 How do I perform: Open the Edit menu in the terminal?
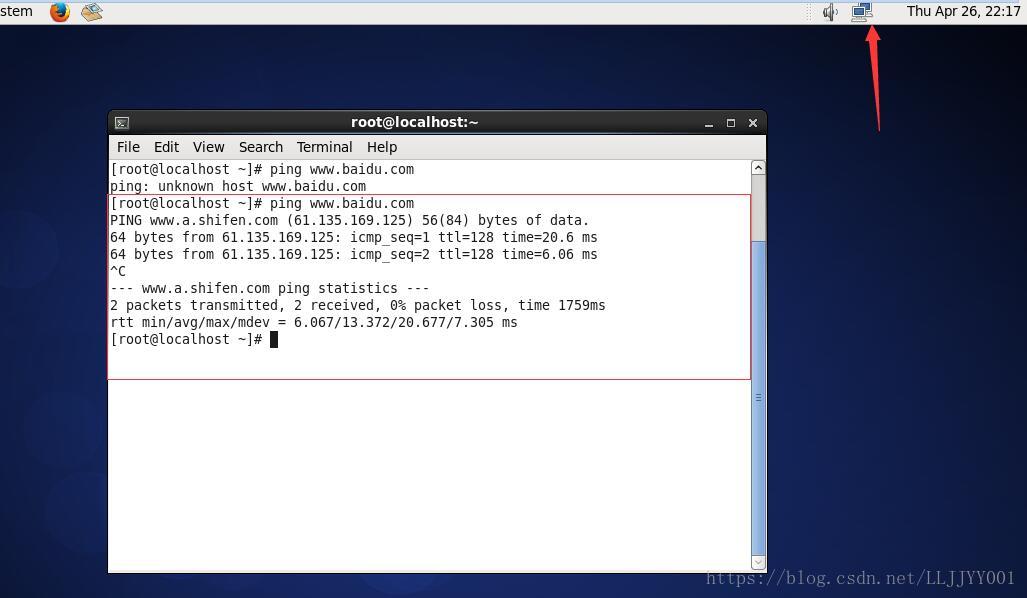(x=166, y=147)
